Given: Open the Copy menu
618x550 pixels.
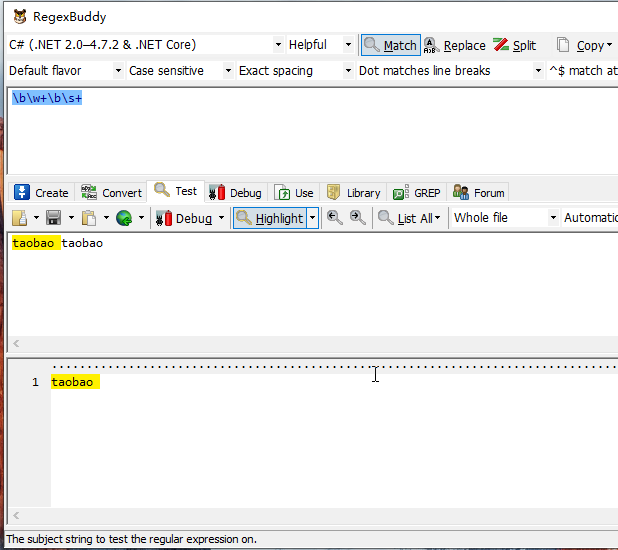Looking at the screenshot, I should (x=594, y=46).
